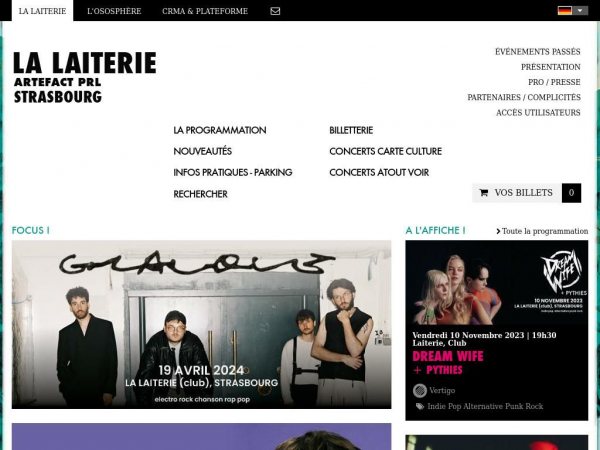600x450 pixels.
Task: Click the Indie Pop Alternative Punk Rock tags
Action: click(485, 406)
